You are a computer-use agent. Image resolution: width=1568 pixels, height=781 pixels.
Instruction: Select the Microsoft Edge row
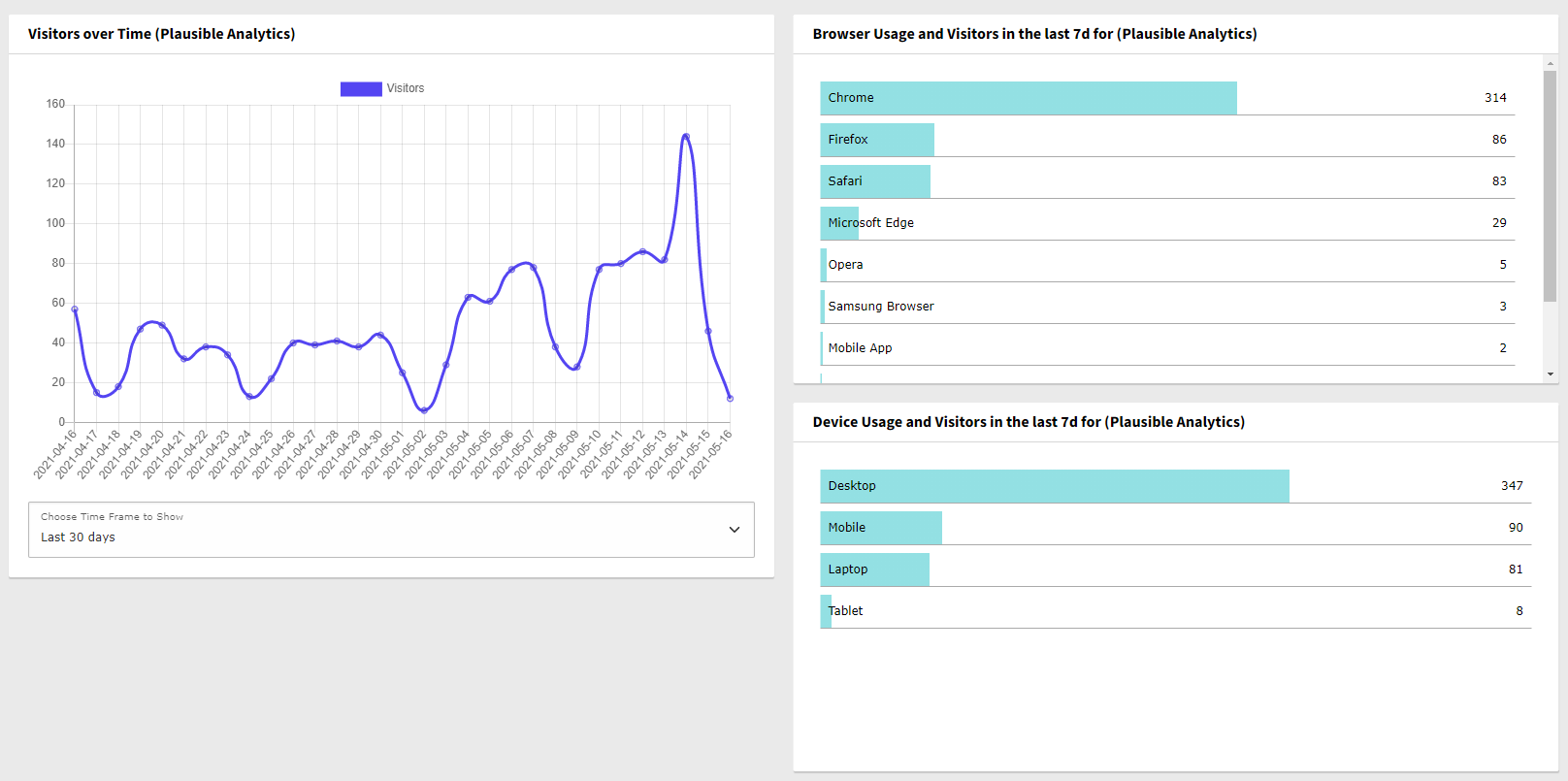click(x=1167, y=223)
